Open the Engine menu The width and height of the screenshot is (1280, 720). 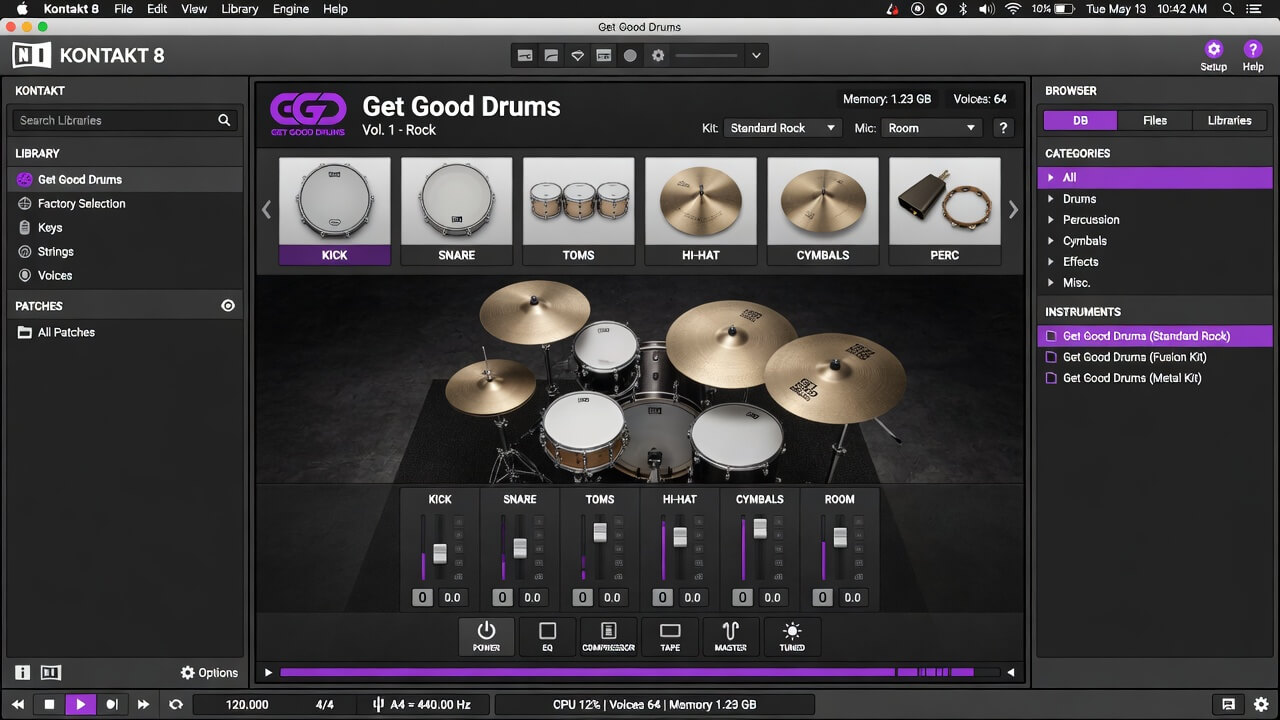click(291, 9)
